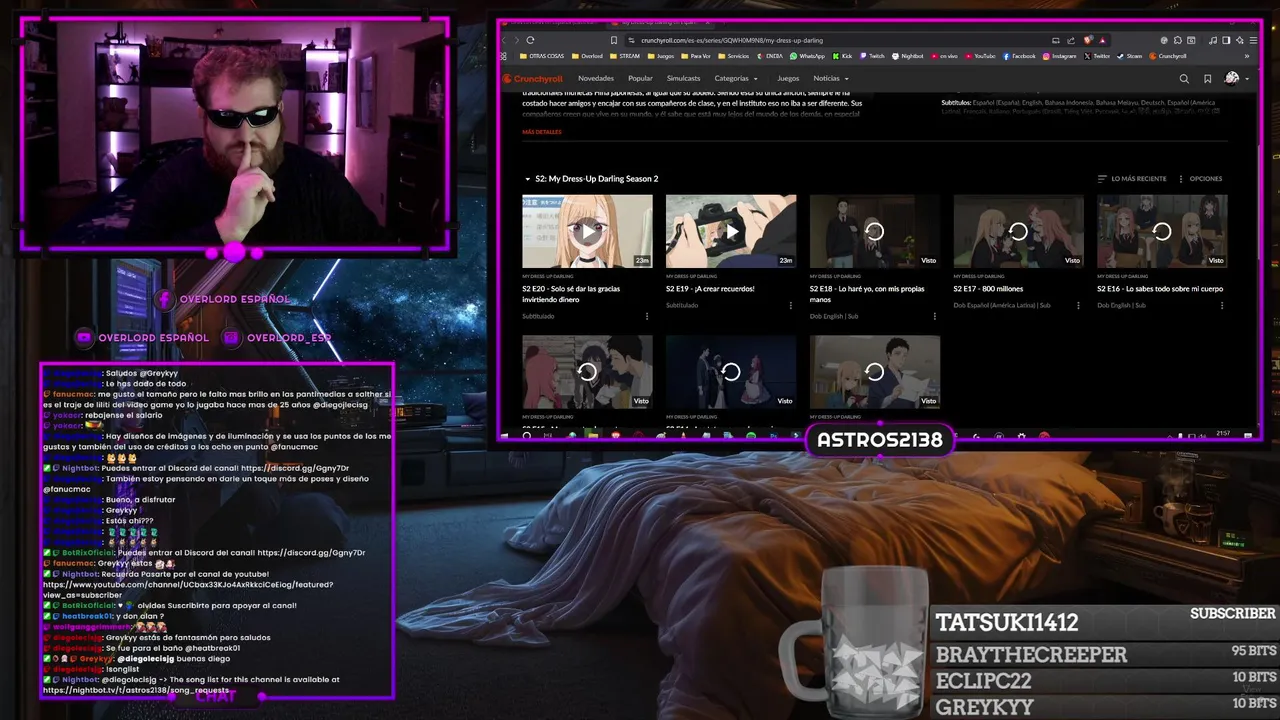Open the YouTube bookmark
This screenshot has height=720, width=1280.
(980, 56)
